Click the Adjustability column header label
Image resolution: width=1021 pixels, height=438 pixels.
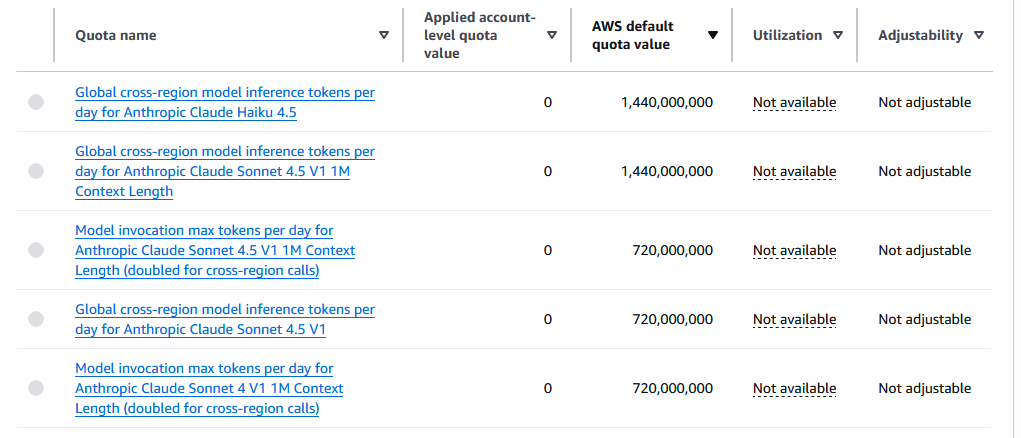920,35
